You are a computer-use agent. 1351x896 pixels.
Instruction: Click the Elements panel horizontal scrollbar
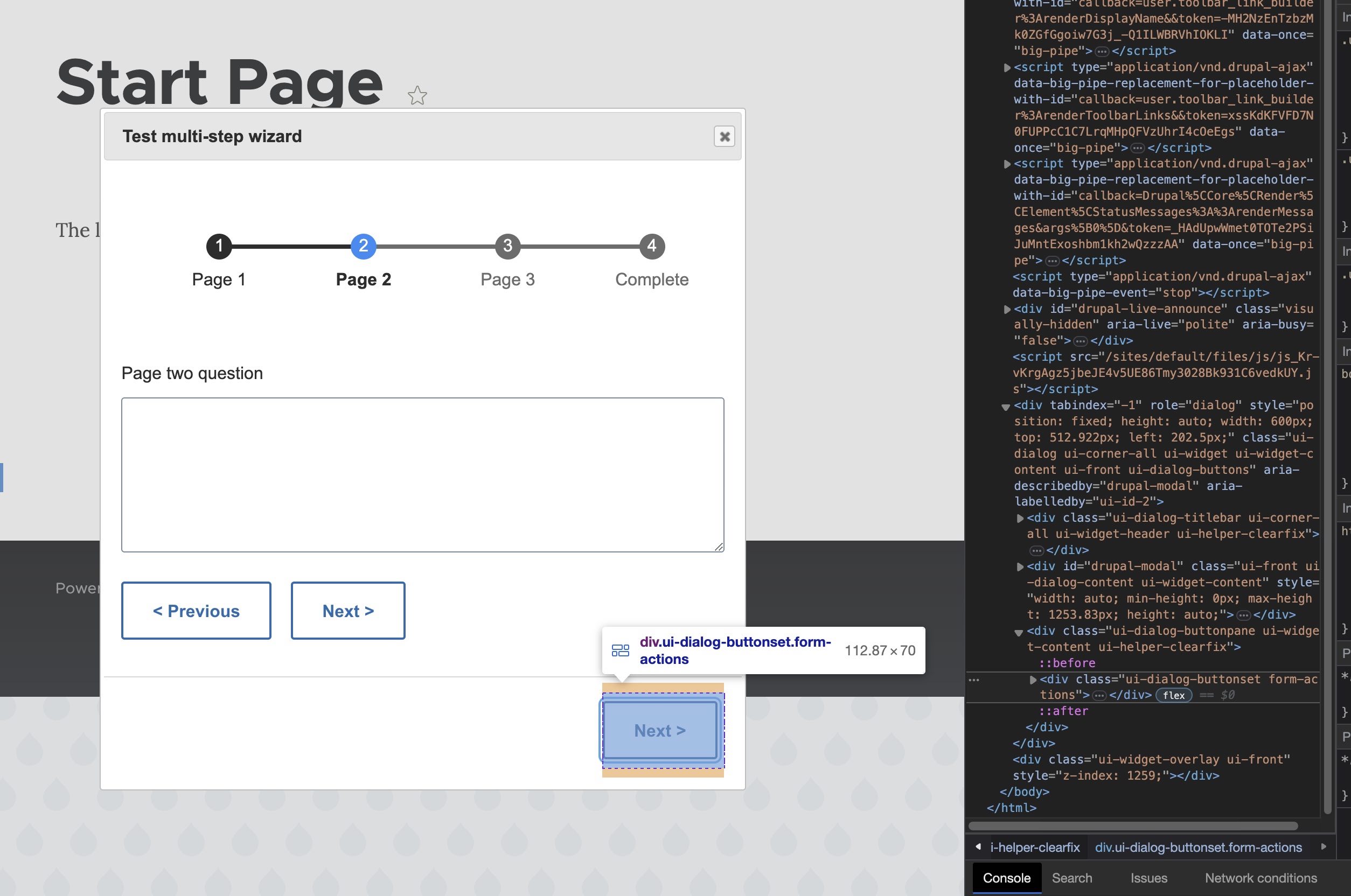pyautogui.click(x=1133, y=825)
